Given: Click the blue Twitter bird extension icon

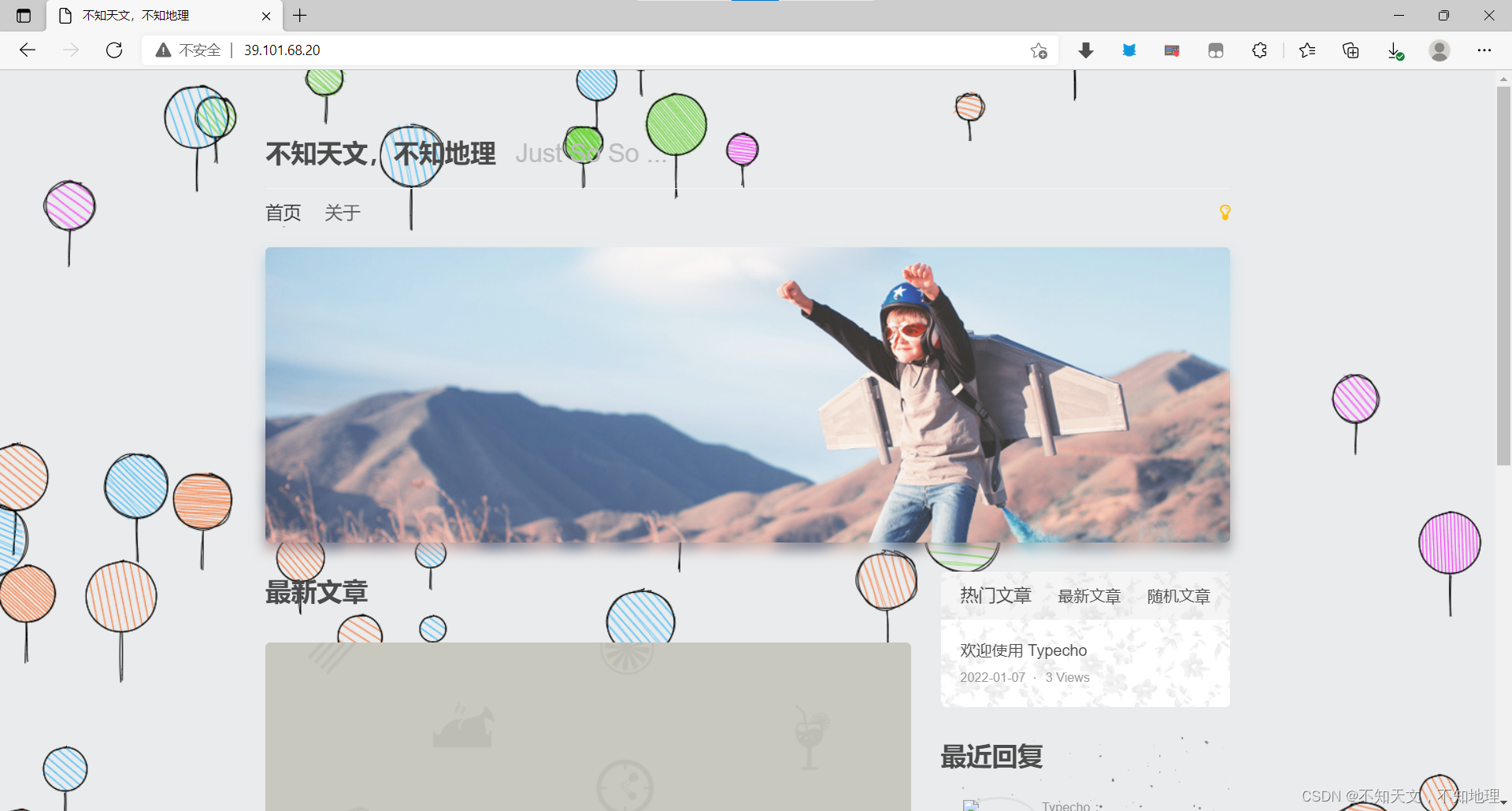Looking at the screenshot, I should (x=1129, y=50).
